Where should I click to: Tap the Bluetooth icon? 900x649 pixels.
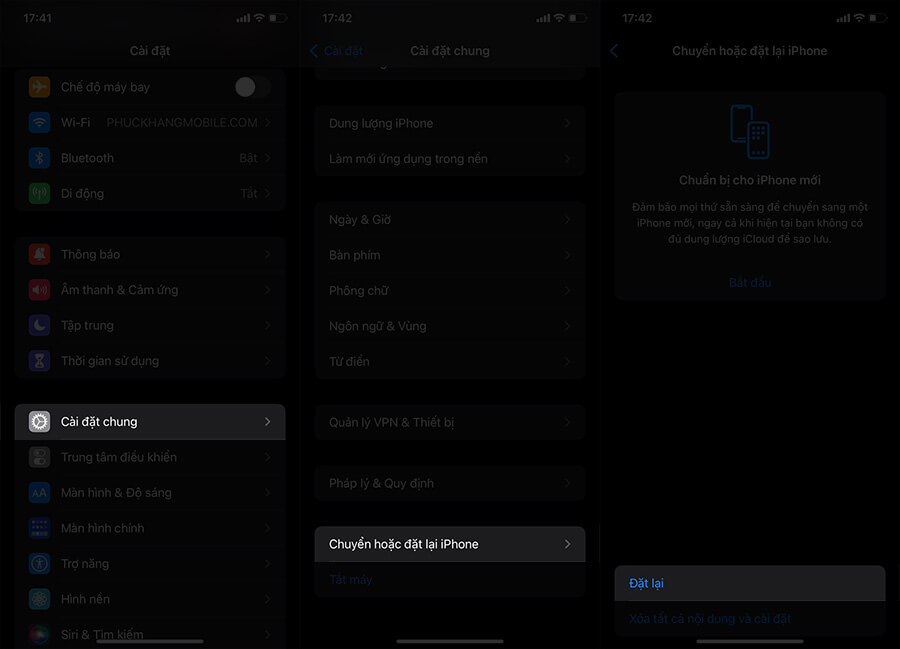pos(40,158)
